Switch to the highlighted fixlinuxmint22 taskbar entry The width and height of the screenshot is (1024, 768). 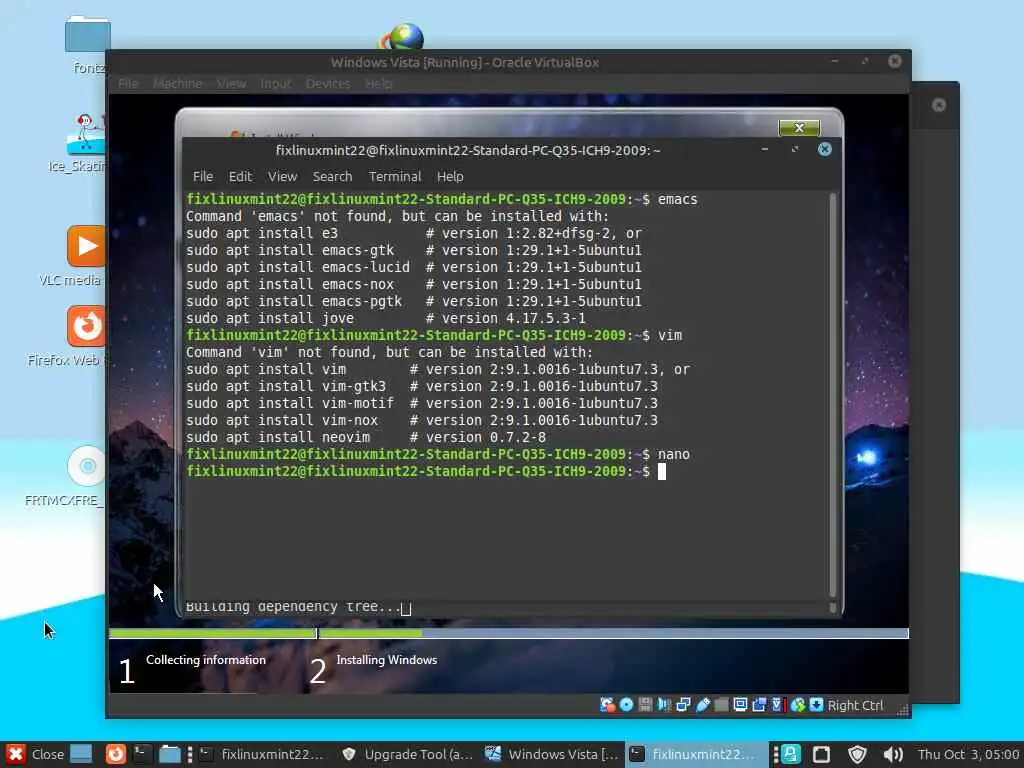(696, 754)
